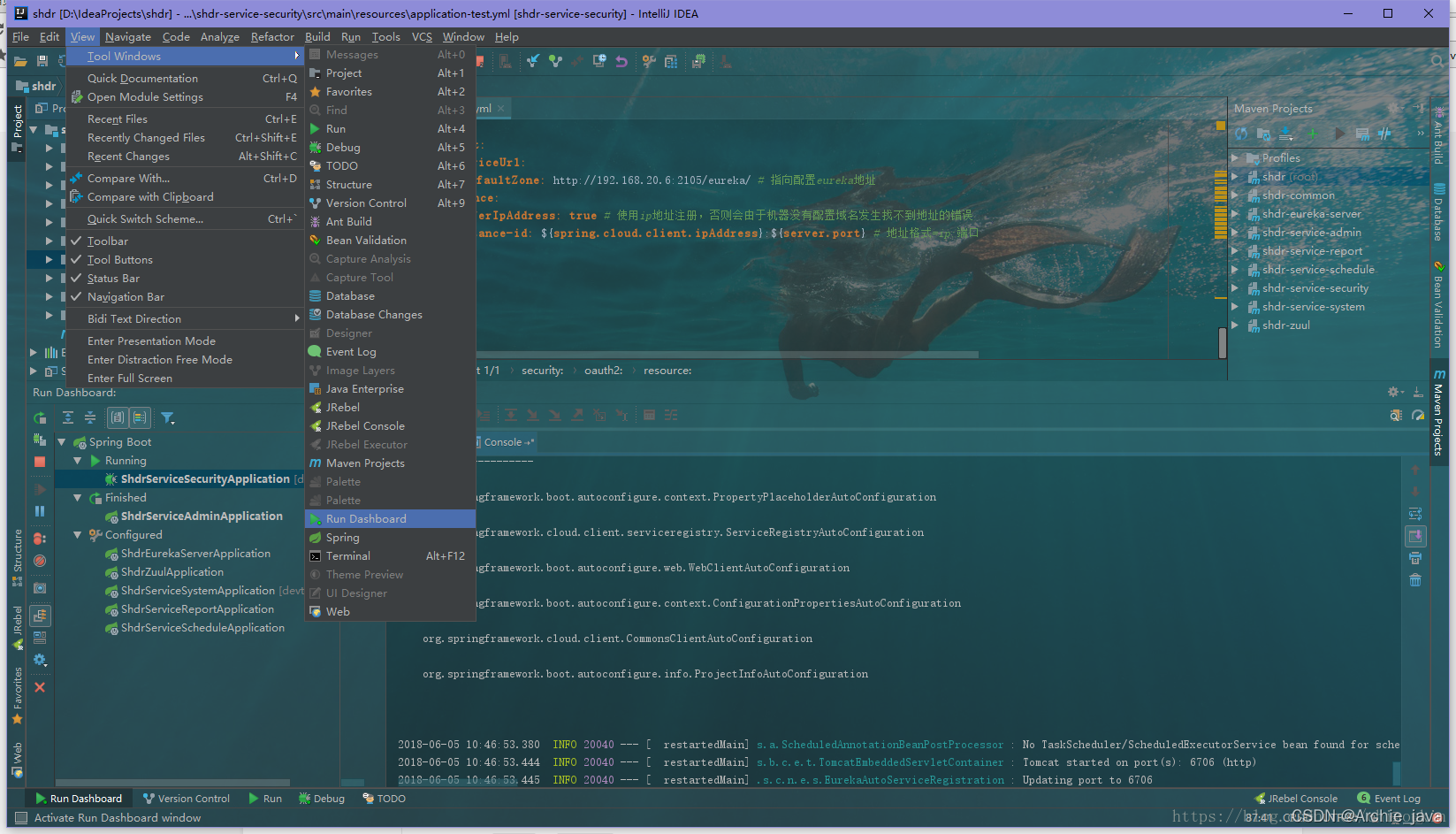The image size is (1456, 834).
Task: Click the camera thread dump icon
Action: click(x=40, y=588)
